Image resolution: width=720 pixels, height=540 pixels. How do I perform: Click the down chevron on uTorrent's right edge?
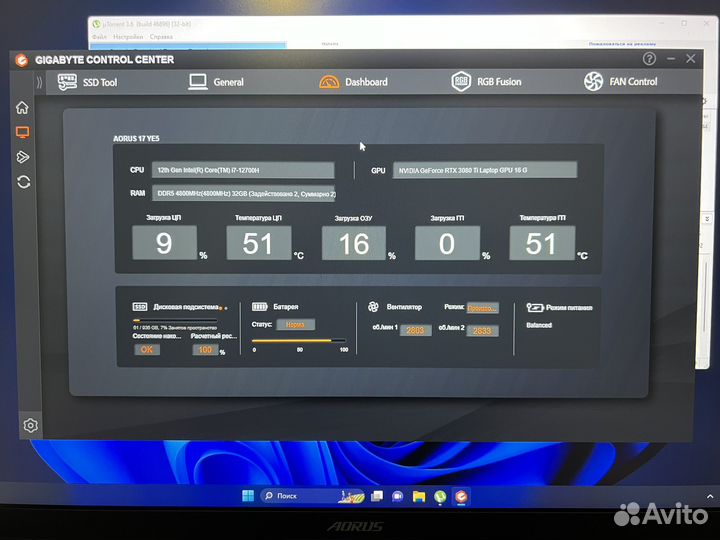(707, 219)
